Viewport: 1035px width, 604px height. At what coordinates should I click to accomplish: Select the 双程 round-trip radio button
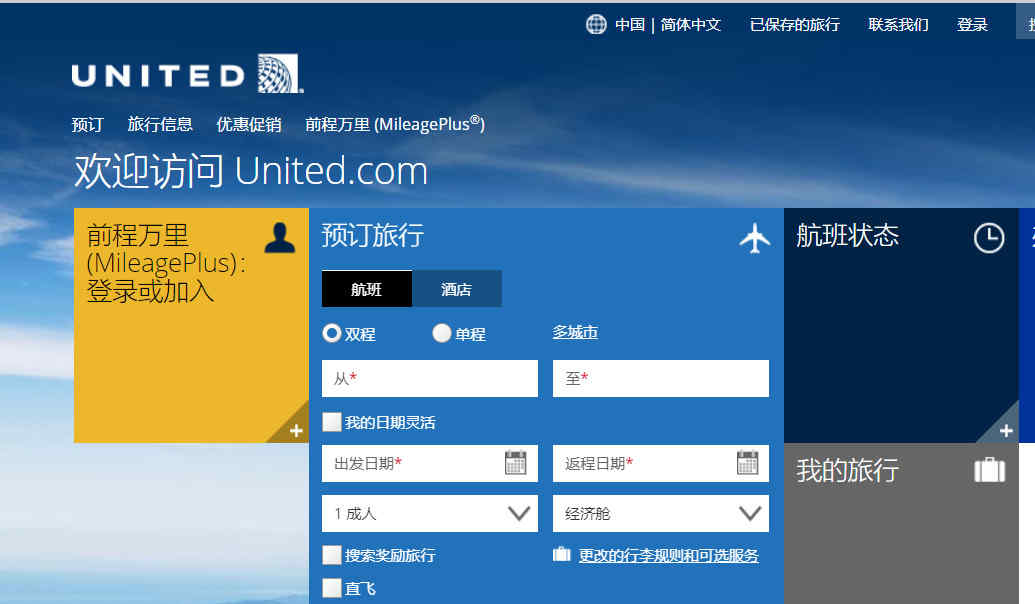click(x=332, y=333)
